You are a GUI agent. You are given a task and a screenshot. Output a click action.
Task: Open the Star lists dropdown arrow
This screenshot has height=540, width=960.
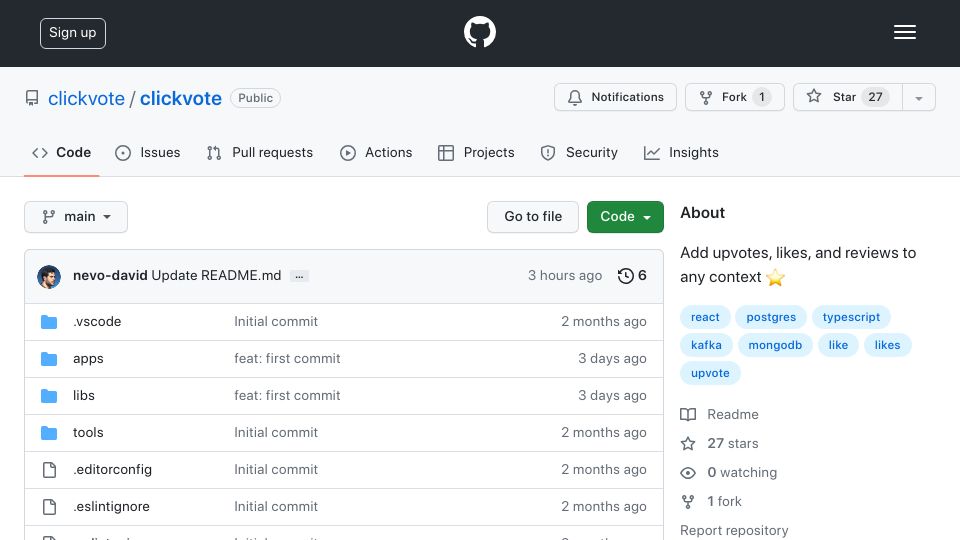pyautogui.click(x=918, y=97)
